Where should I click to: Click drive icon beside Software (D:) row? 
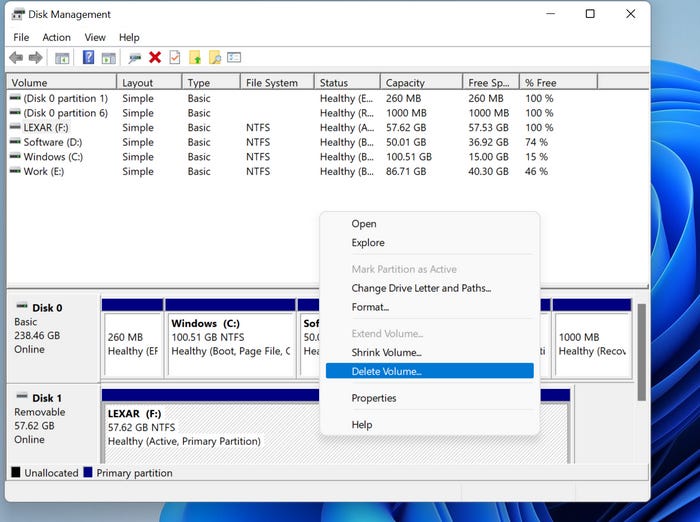15,142
